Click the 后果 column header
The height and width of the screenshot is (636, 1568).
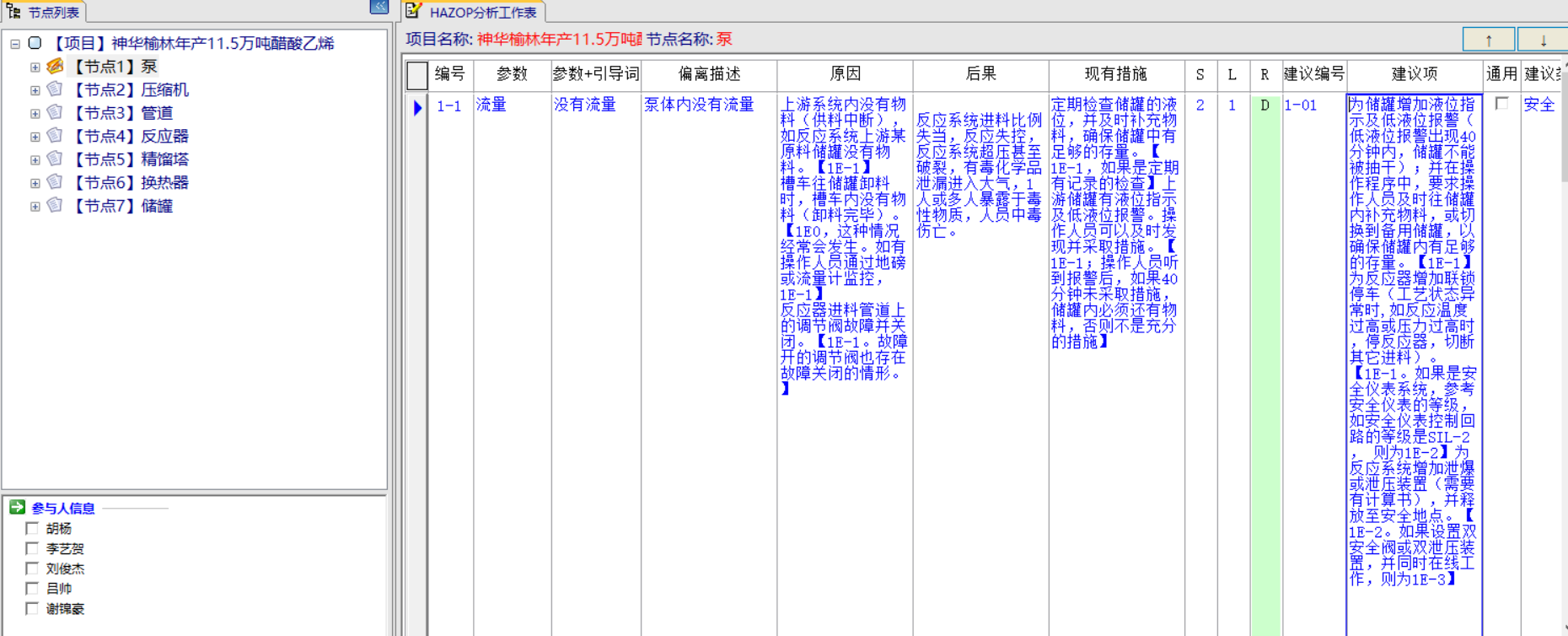click(980, 74)
